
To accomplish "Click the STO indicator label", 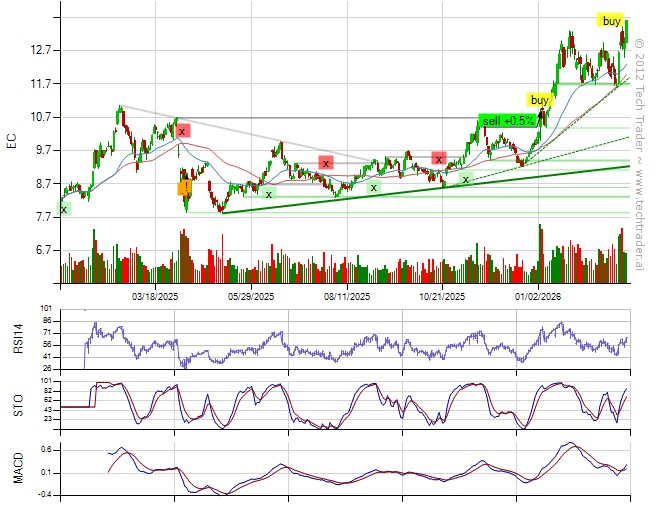I will tap(18, 405).
